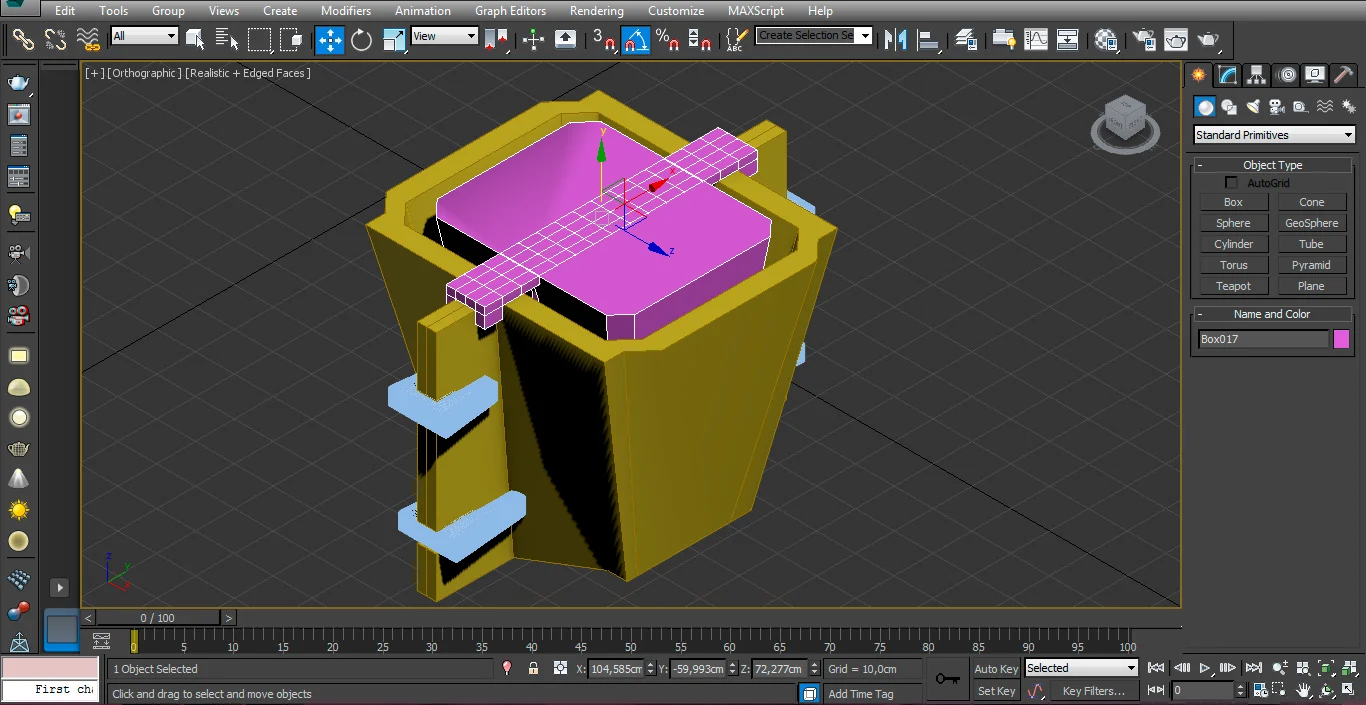This screenshot has height=705, width=1366.
Task: Open the Modifiers menu
Action: point(346,11)
